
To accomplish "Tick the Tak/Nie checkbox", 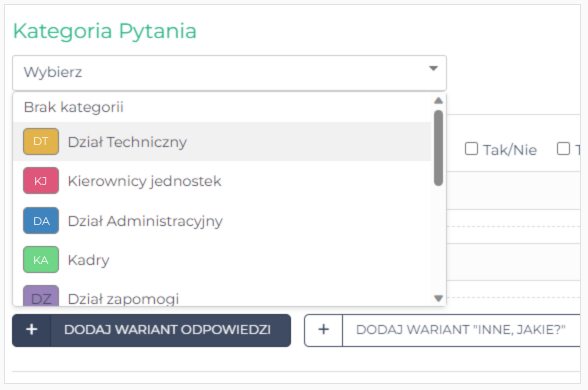I will [471, 149].
